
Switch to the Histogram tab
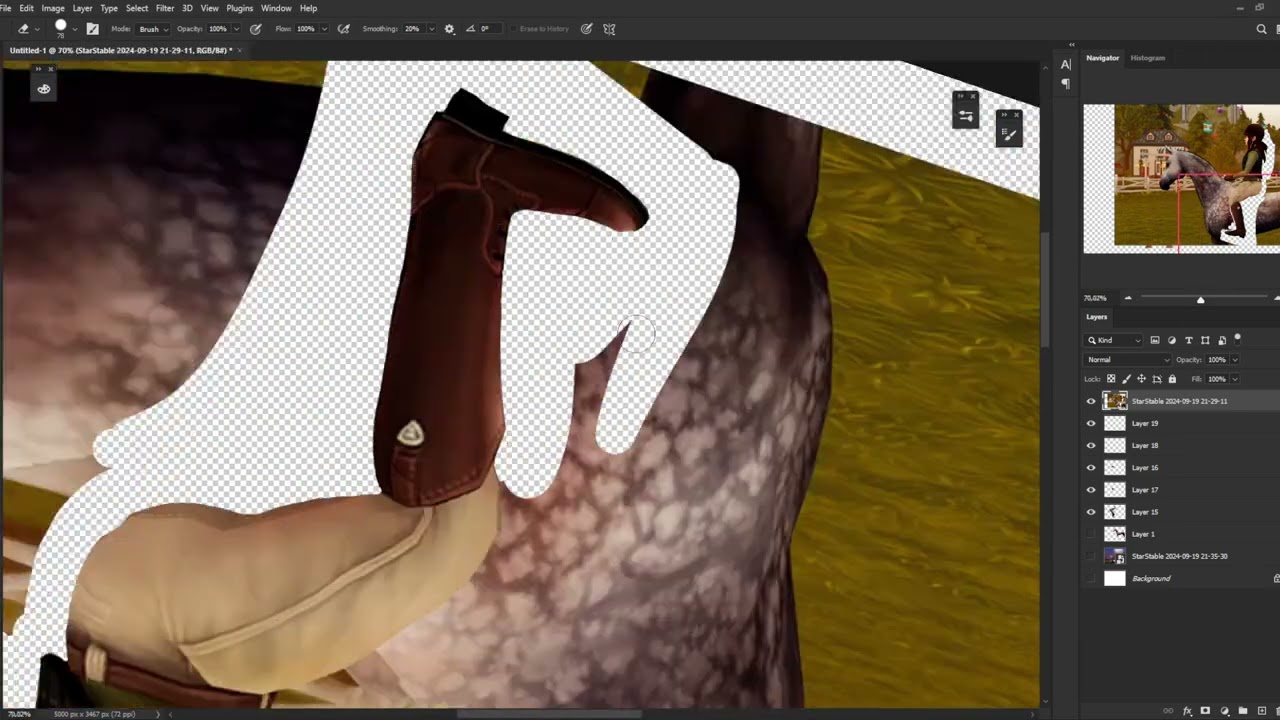pyautogui.click(x=1147, y=58)
